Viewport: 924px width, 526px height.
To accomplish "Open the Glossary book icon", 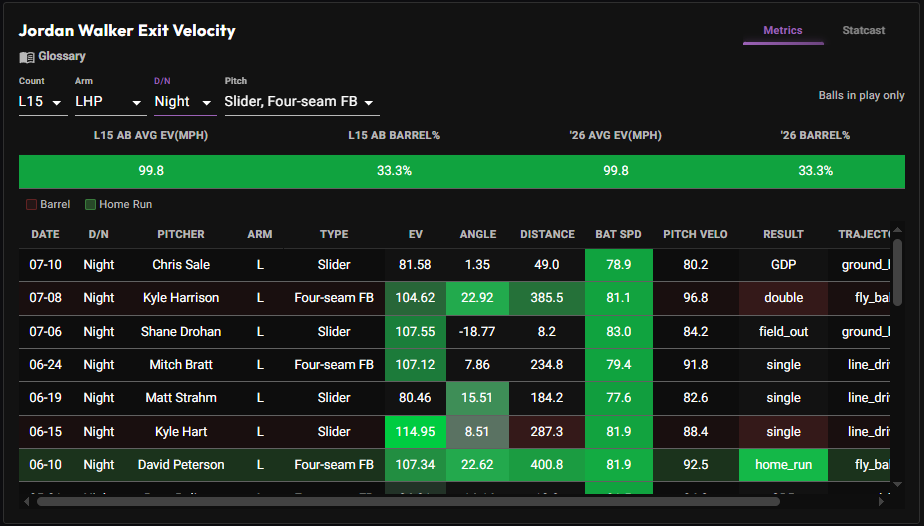I will pos(27,57).
